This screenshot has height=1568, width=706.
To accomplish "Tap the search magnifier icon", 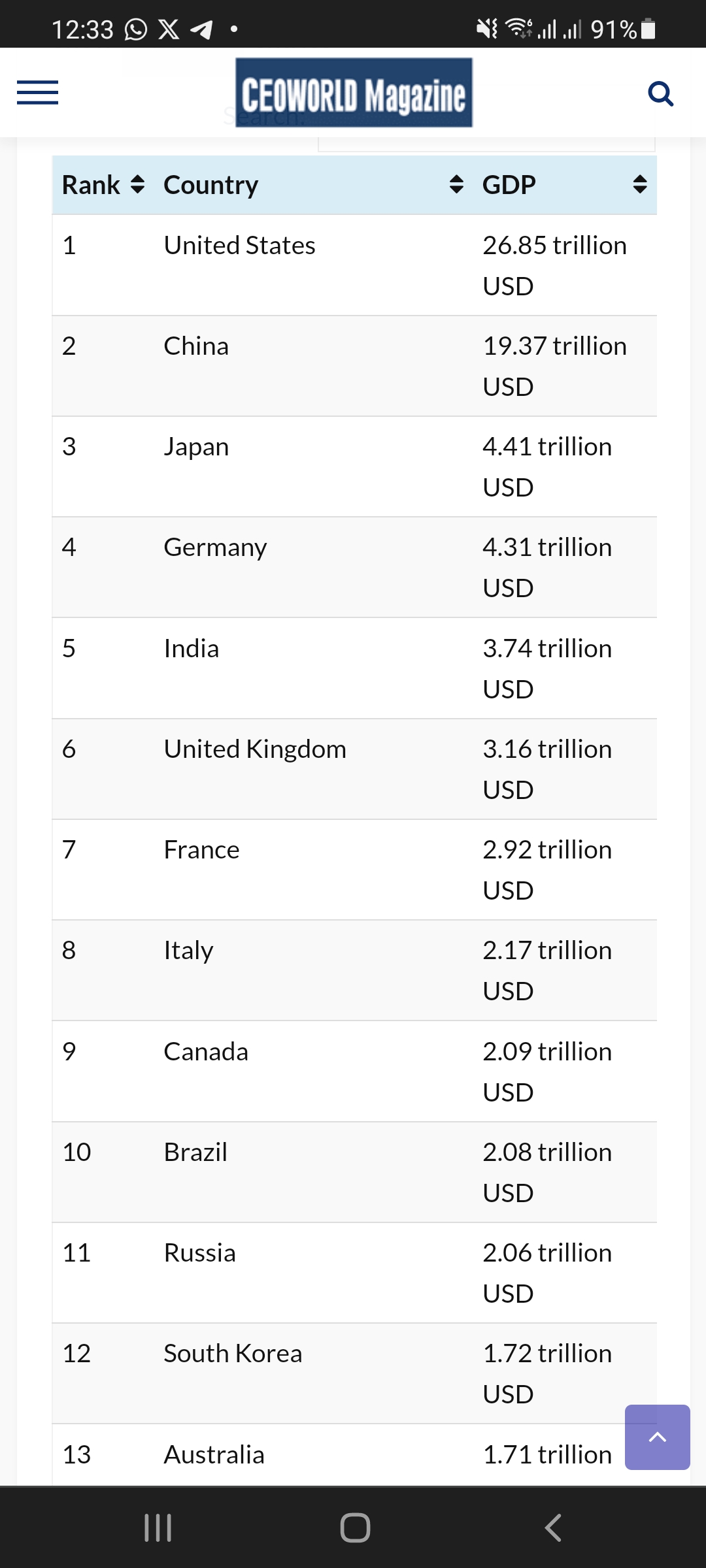I will (660, 93).
